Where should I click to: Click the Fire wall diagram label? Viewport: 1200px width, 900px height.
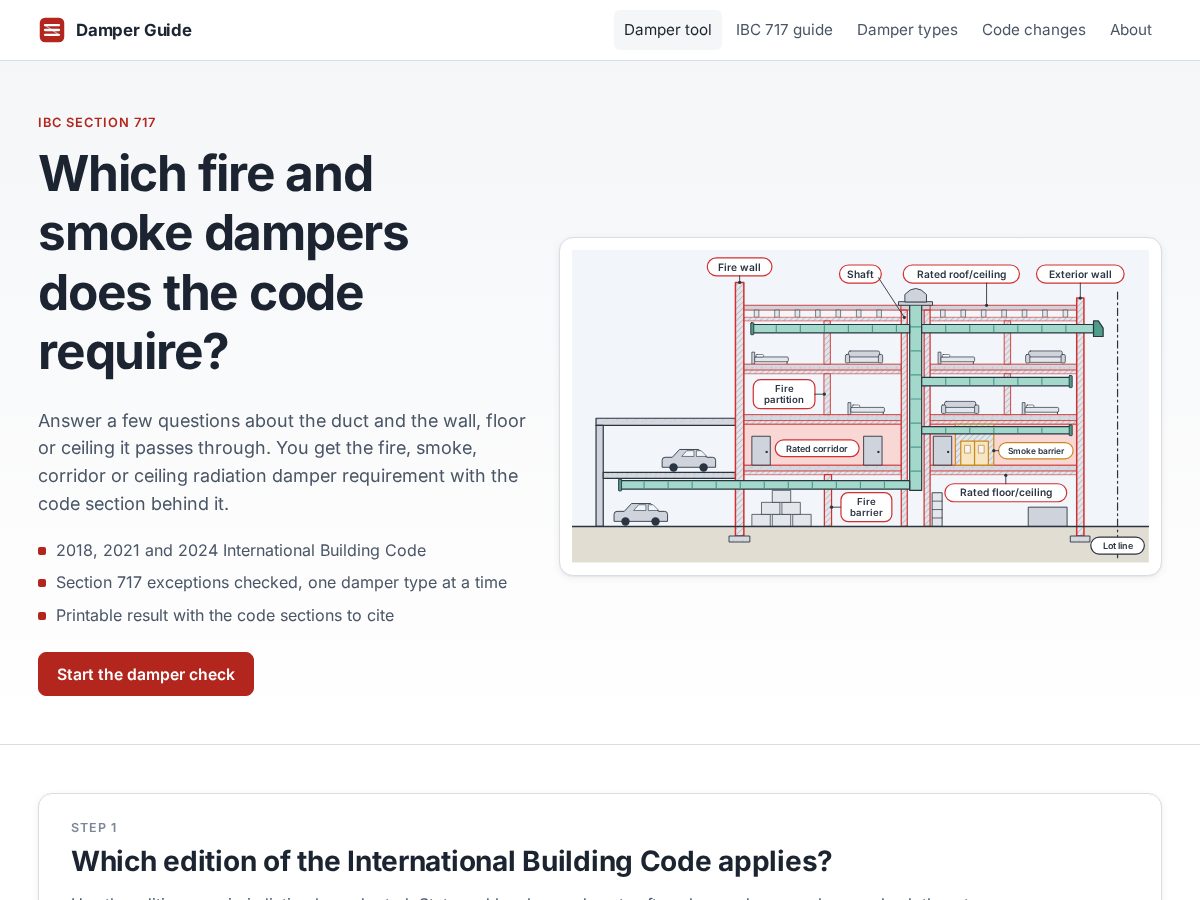pos(739,267)
